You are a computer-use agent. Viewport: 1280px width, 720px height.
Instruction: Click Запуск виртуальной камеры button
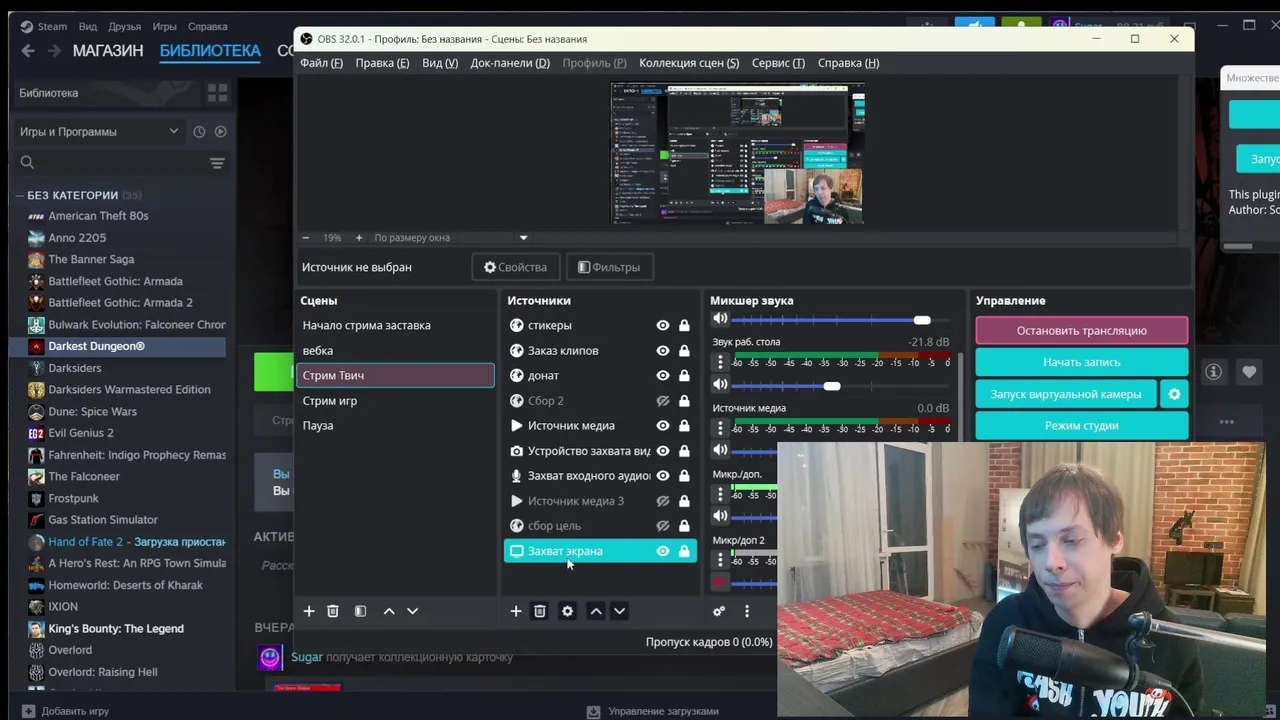(x=1065, y=394)
